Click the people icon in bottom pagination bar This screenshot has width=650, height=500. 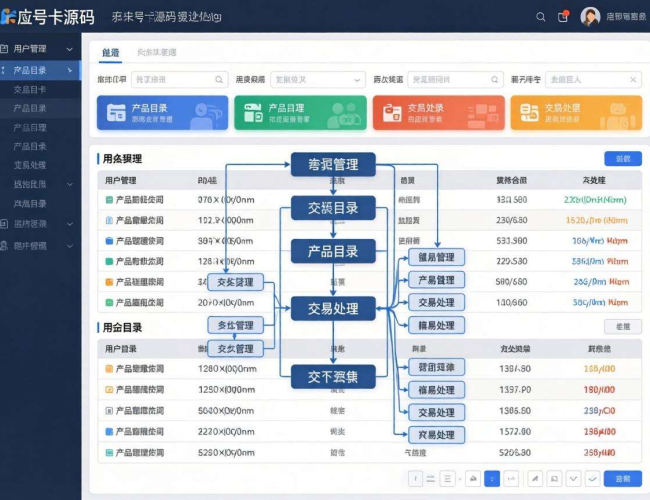[x=473, y=479]
